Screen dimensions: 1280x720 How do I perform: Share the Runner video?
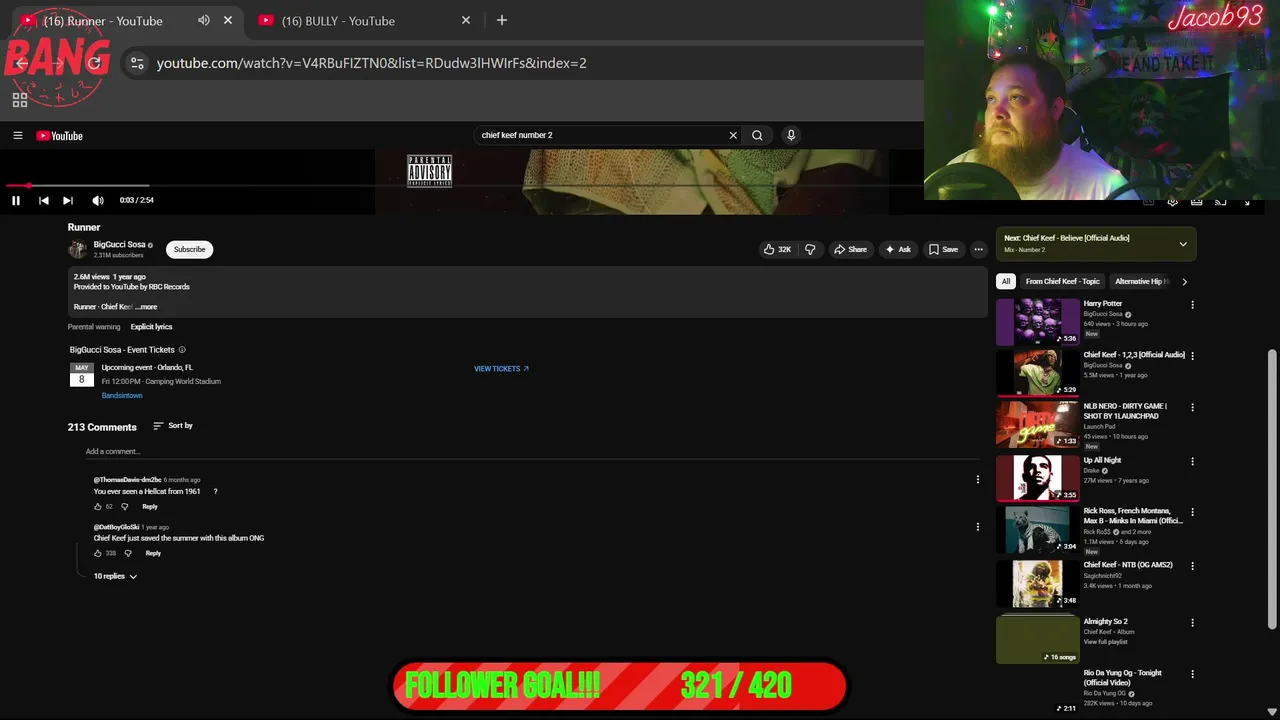point(851,249)
